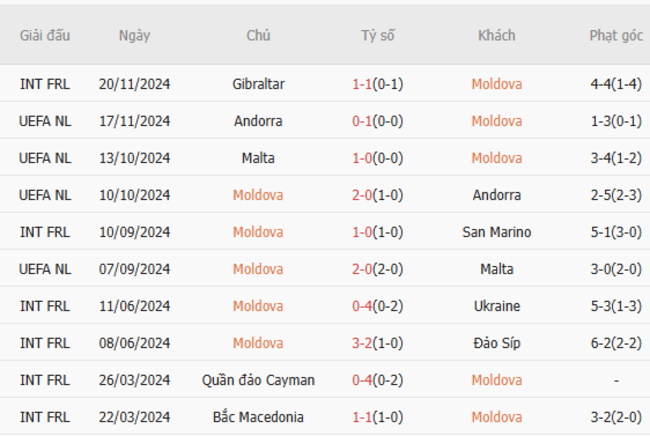Click Andorra in the 17/11/2024 row

pyautogui.click(x=258, y=121)
